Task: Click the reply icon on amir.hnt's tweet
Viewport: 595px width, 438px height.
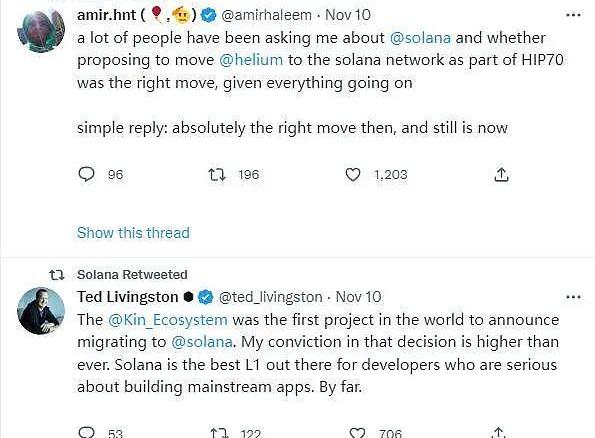Action: pyautogui.click(x=86, y=175)
